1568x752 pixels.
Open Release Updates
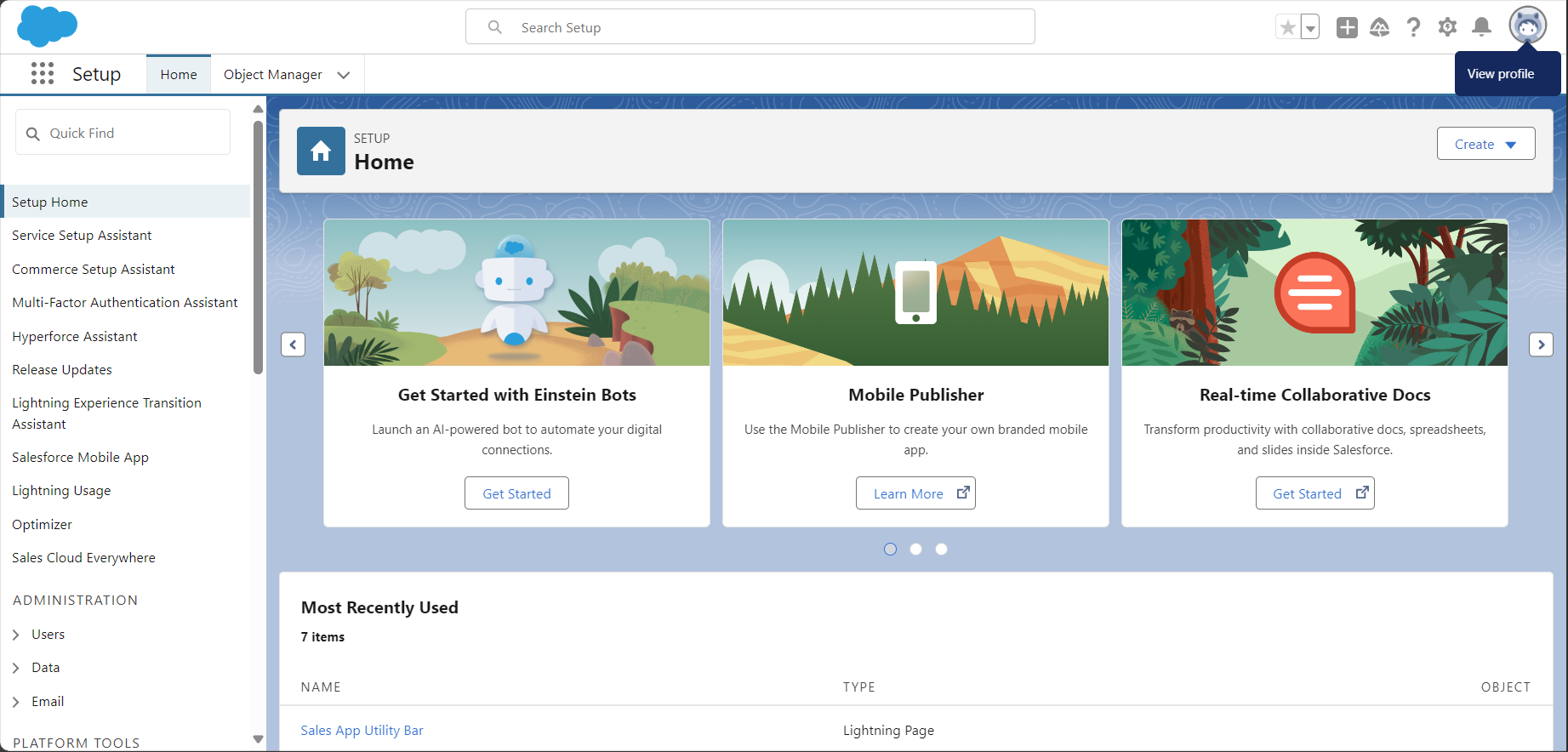point(62,369)
